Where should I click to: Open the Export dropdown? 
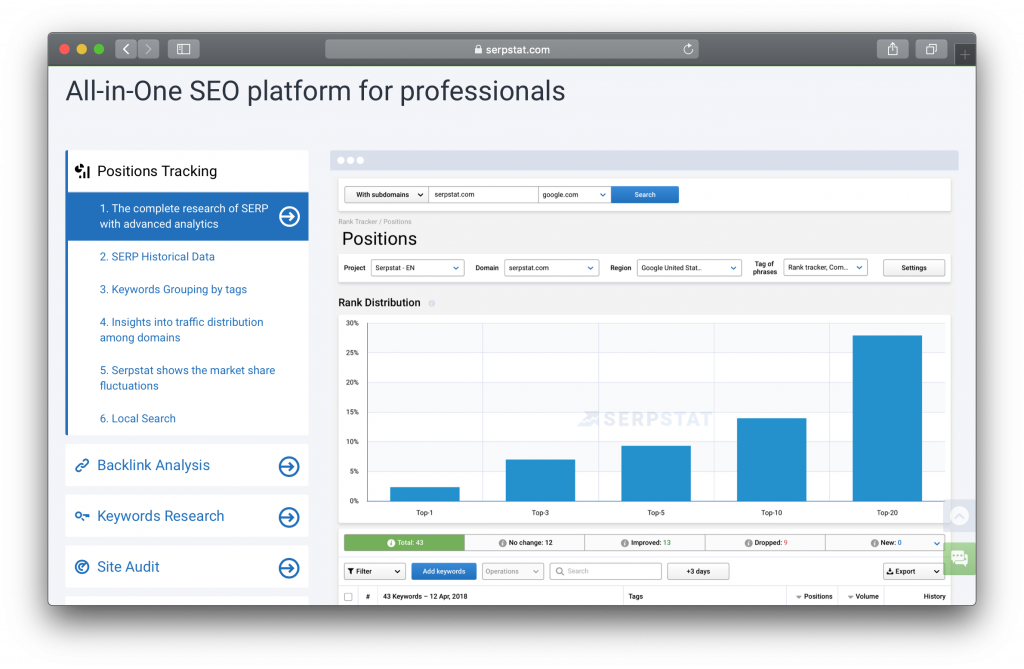tap(914, 572)
